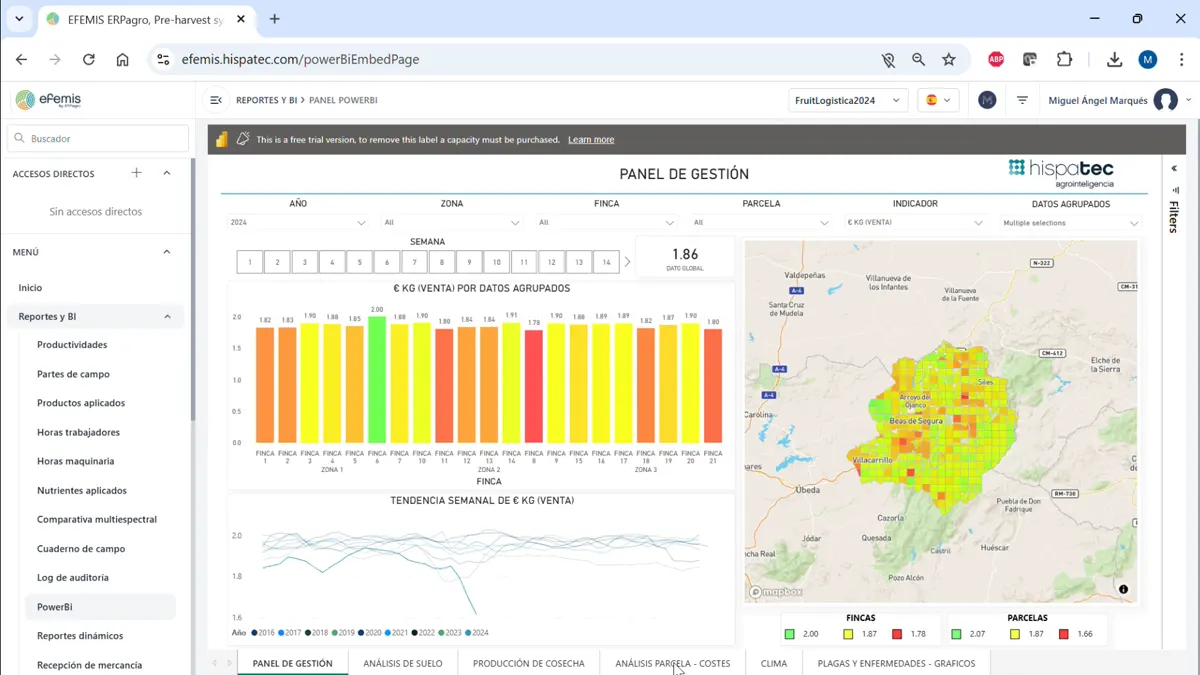Screen dimensions: 1200x675
Task: Add a direct access with plus icon
Action: (137, 173)
